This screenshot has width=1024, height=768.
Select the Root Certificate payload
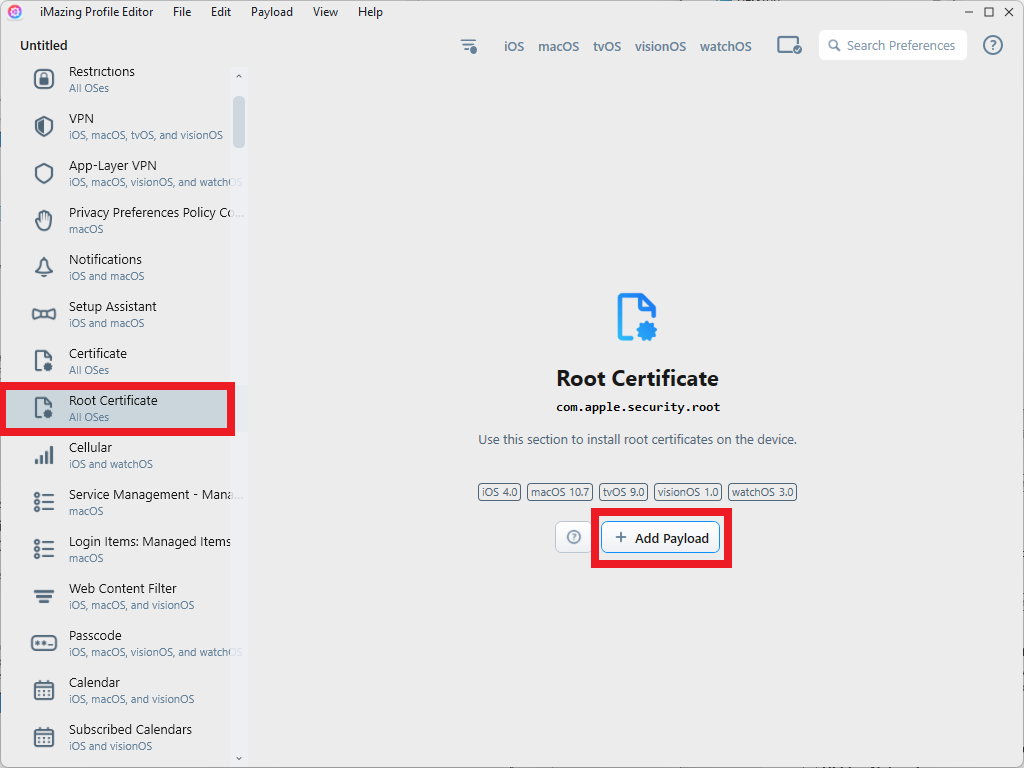tap(118, 408)
